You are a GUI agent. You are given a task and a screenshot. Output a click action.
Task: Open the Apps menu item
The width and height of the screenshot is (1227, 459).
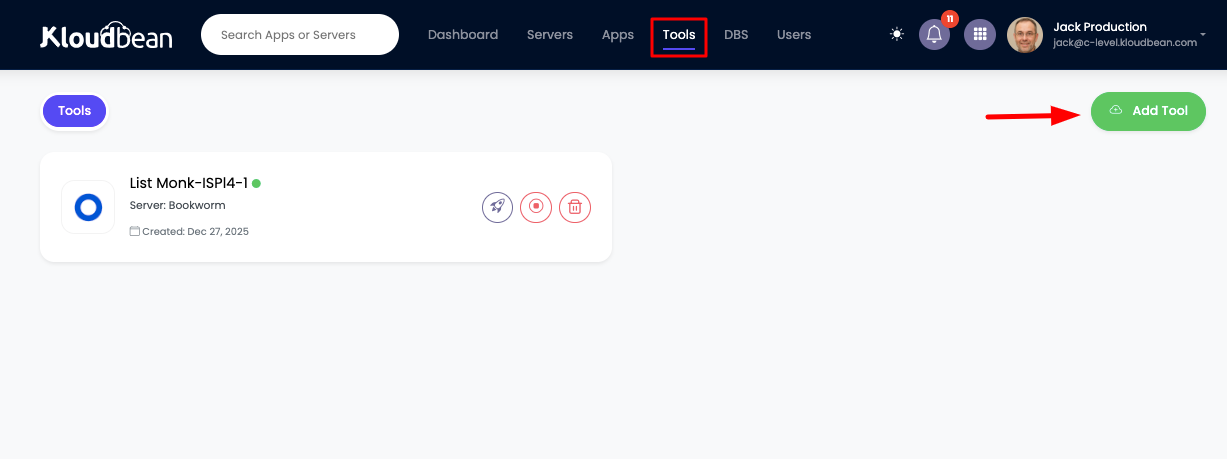[x=618, y=35]
